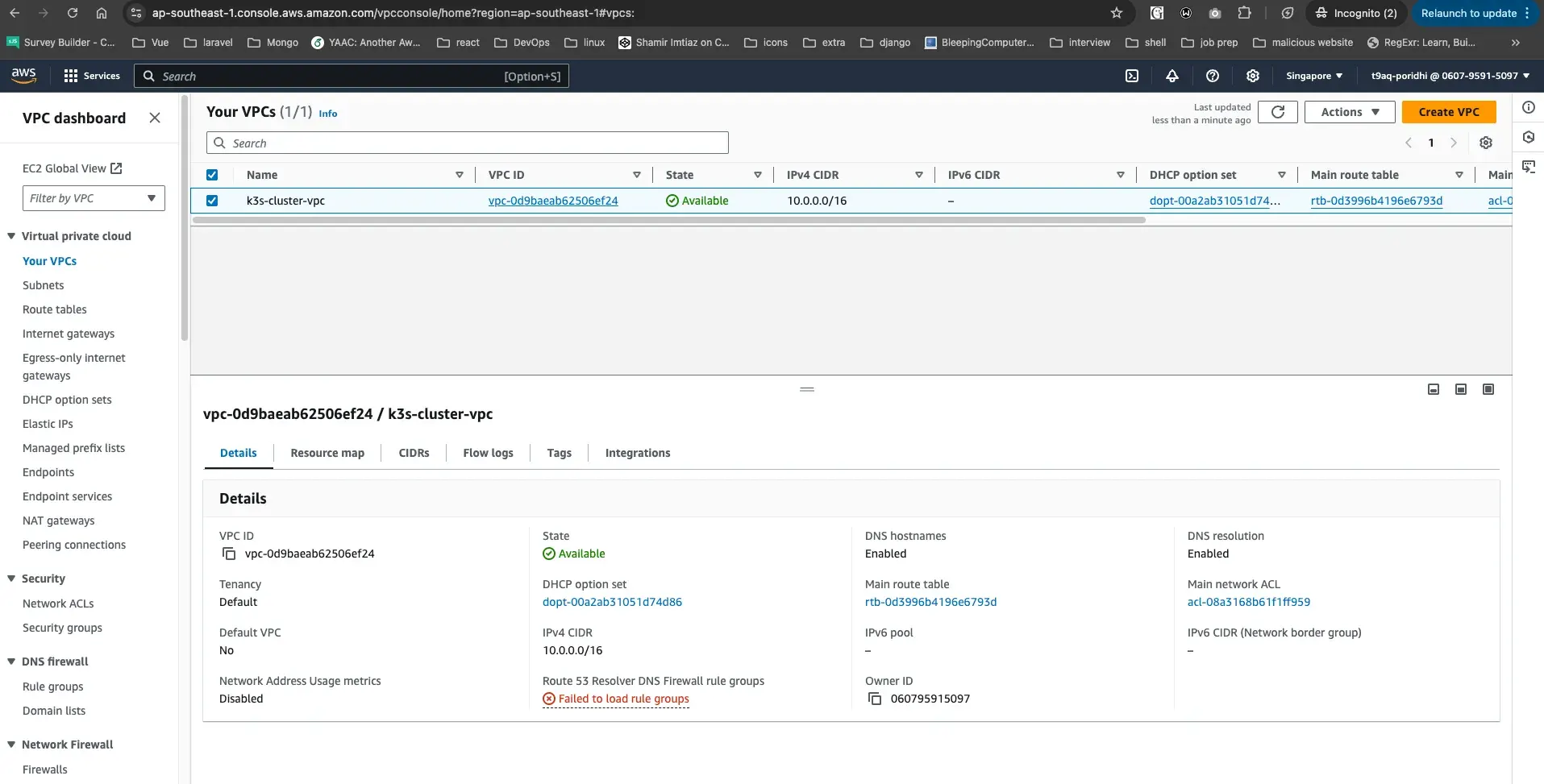Click the Filter by VPC search field
The width and height of the screenshot is (1544, 784).
pyautogui.click(x=94, y=198)
